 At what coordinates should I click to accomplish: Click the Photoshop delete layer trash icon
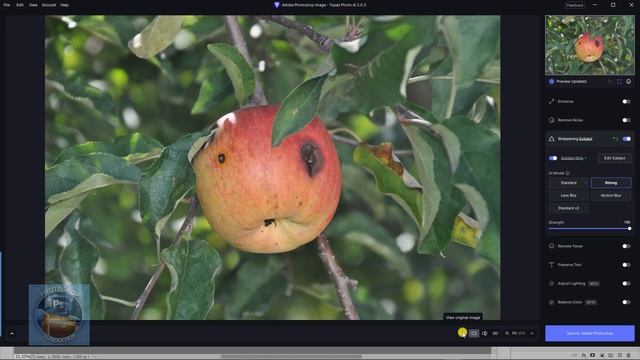pos(629,356)
